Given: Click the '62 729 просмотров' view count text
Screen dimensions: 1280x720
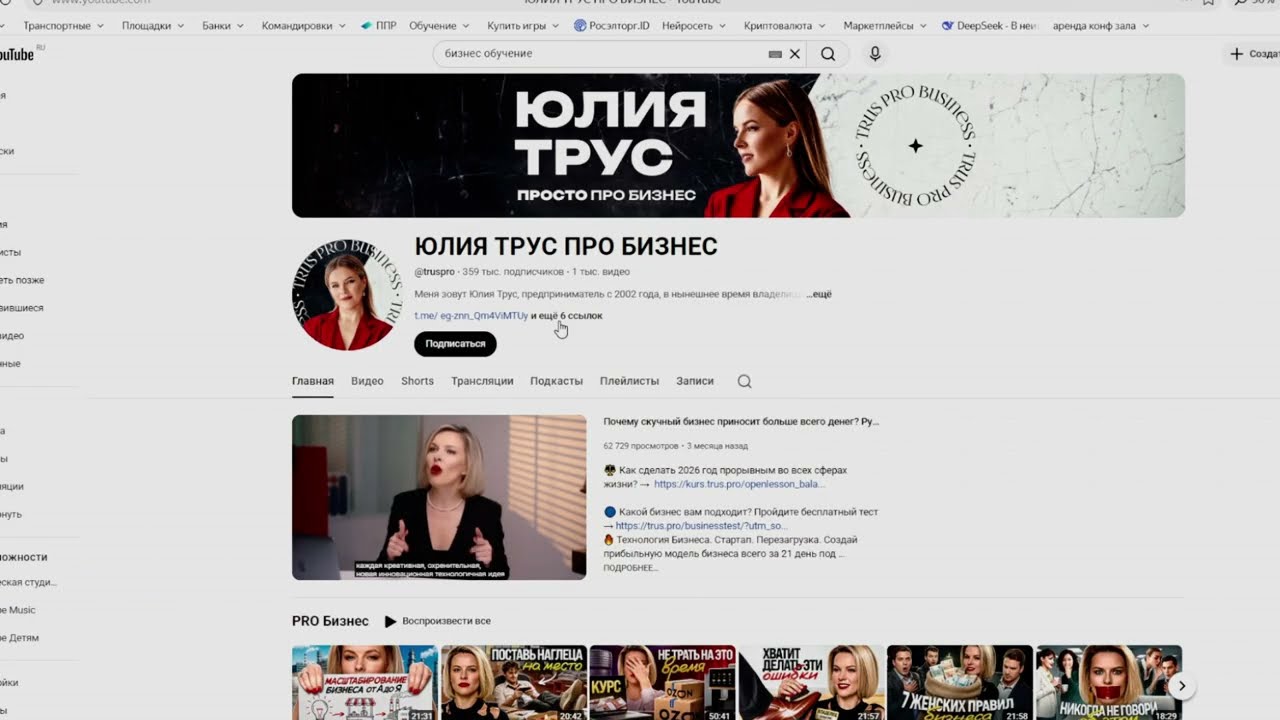Looking at the screenshot, I should (641, 446).
